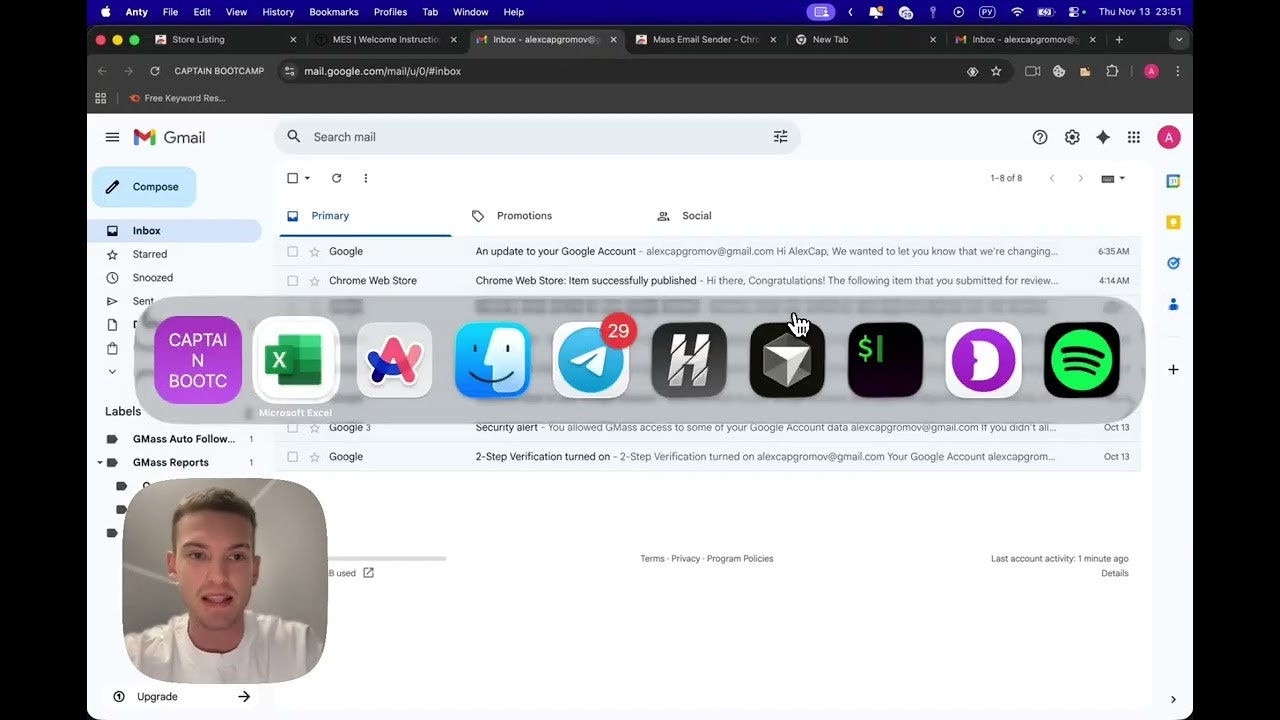Click the Compose button

click(144, 186)
